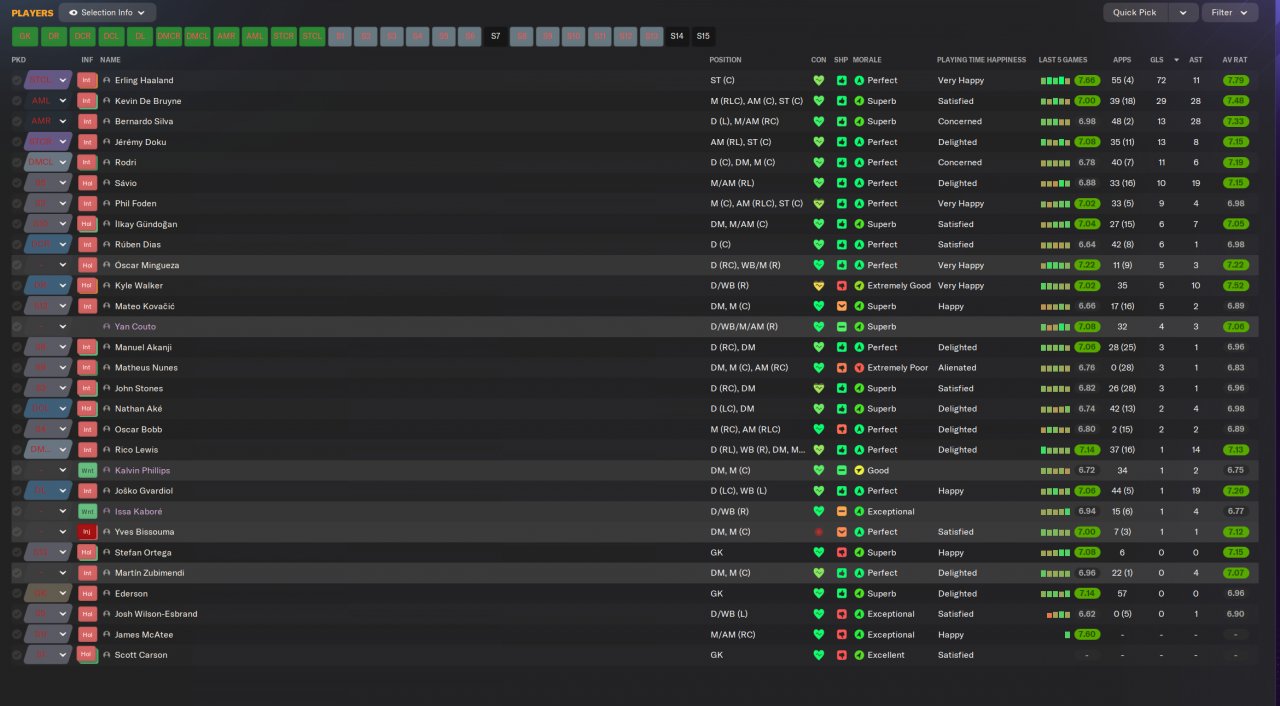Viewport: 1280px width, 706px height.
Task: Open Erling Haaland's player profile
Action: pos(144,80)
